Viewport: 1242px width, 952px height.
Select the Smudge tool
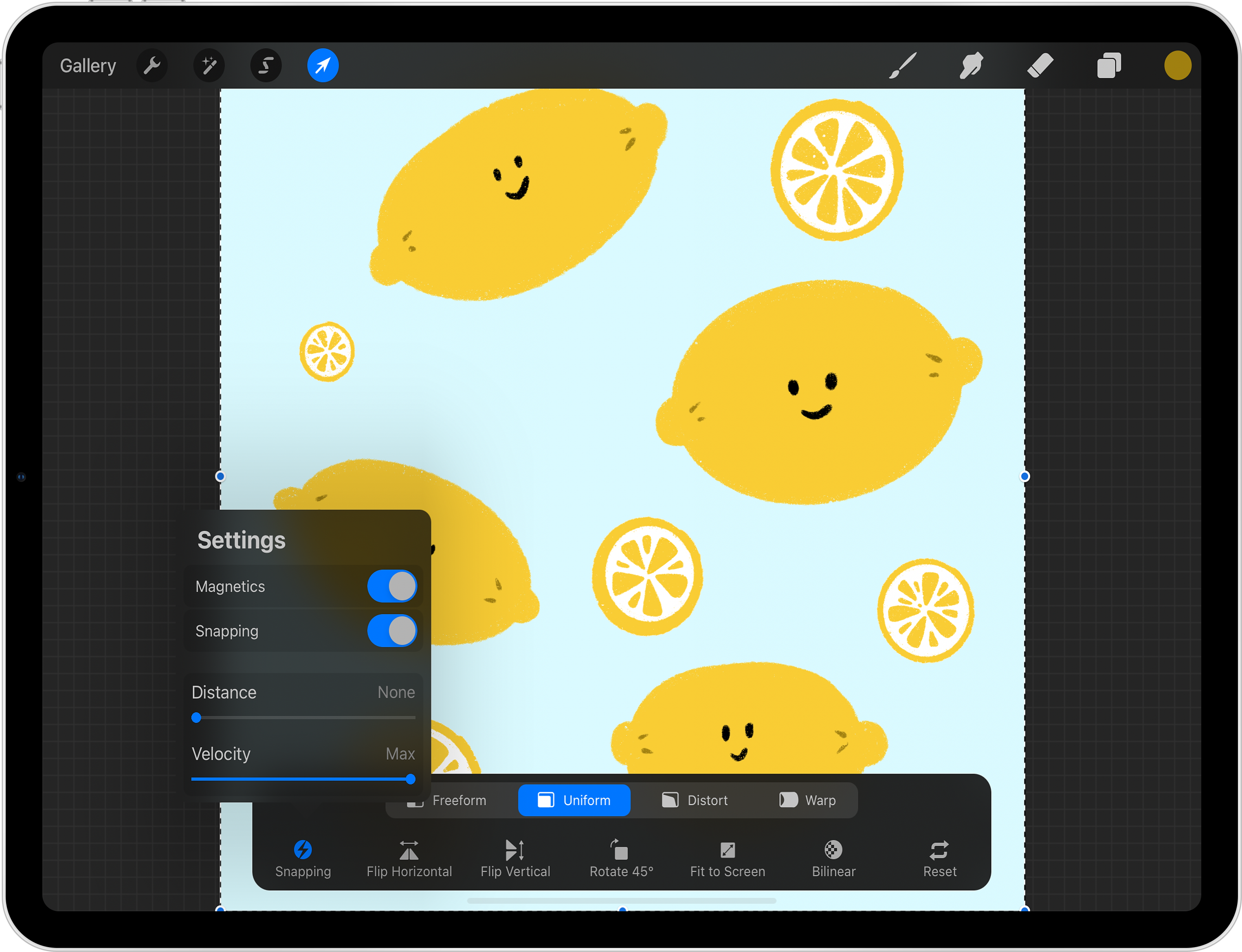tap(971, 66)
